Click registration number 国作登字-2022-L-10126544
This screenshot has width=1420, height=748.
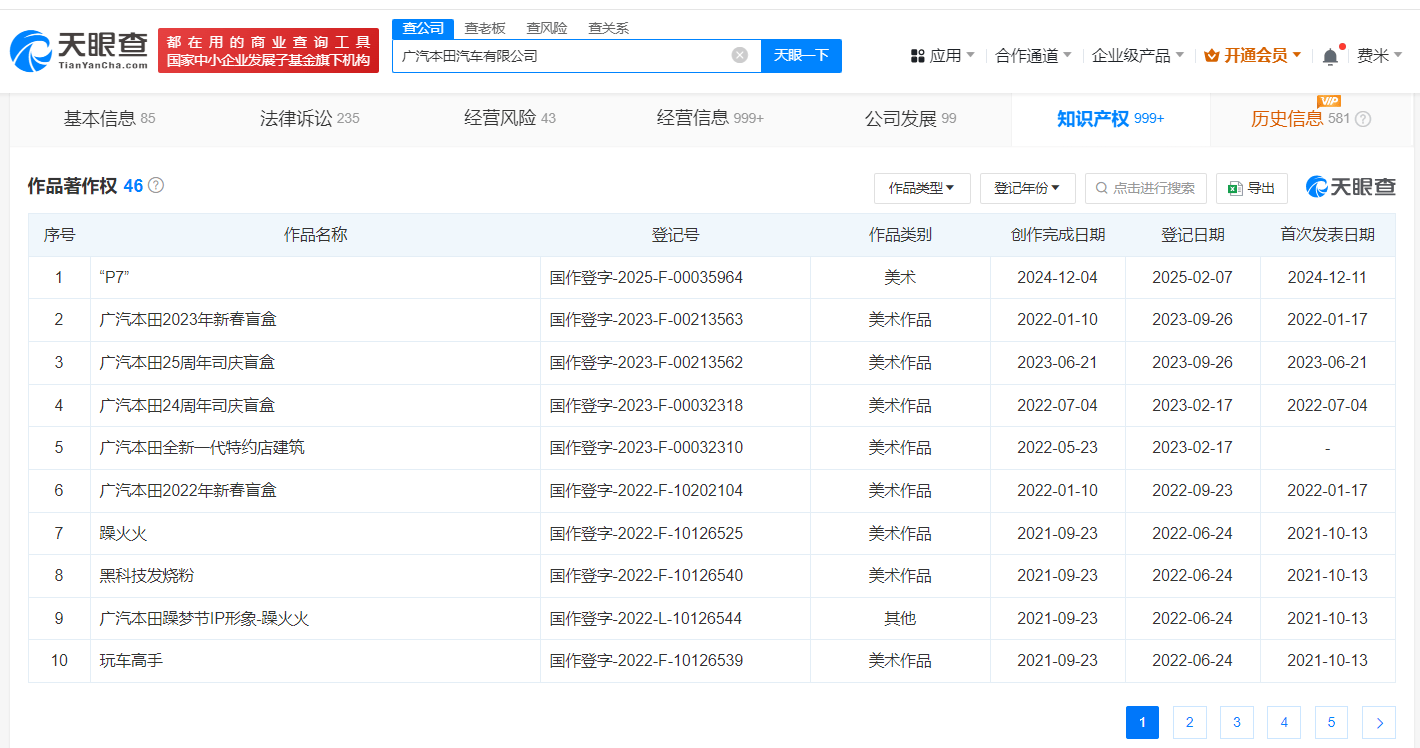click(x=646, y=618)
